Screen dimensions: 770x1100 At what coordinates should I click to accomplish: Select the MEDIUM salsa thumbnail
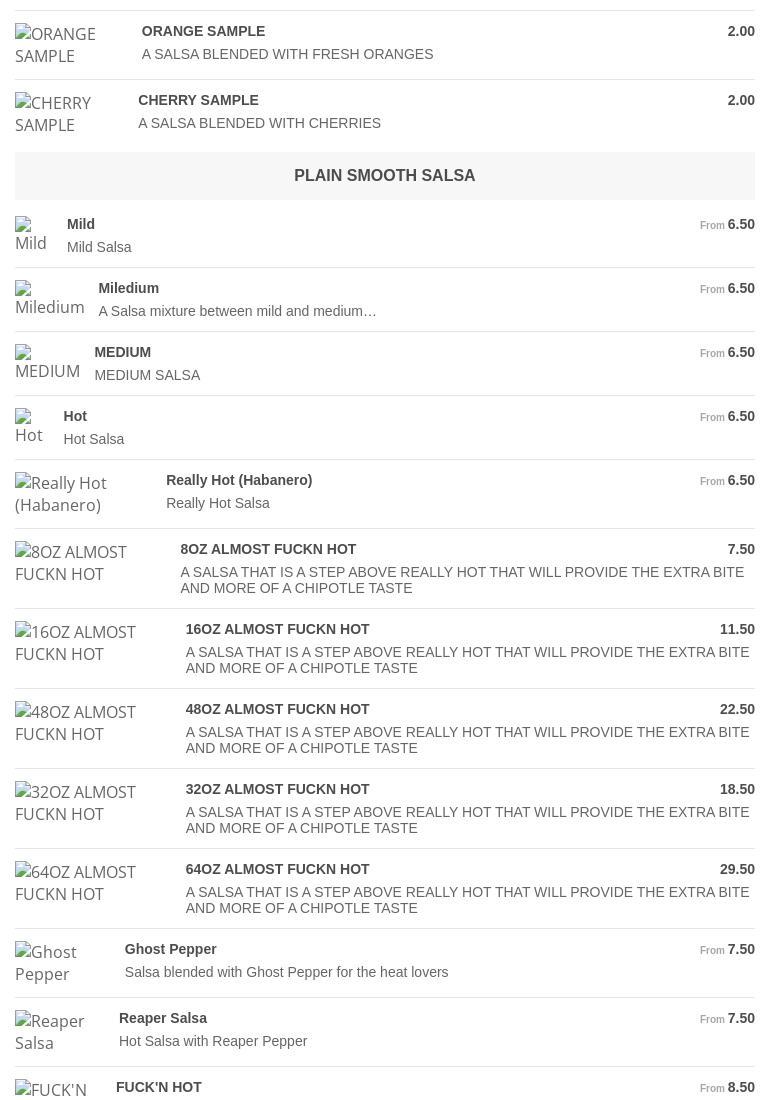[x=47, y=363]
